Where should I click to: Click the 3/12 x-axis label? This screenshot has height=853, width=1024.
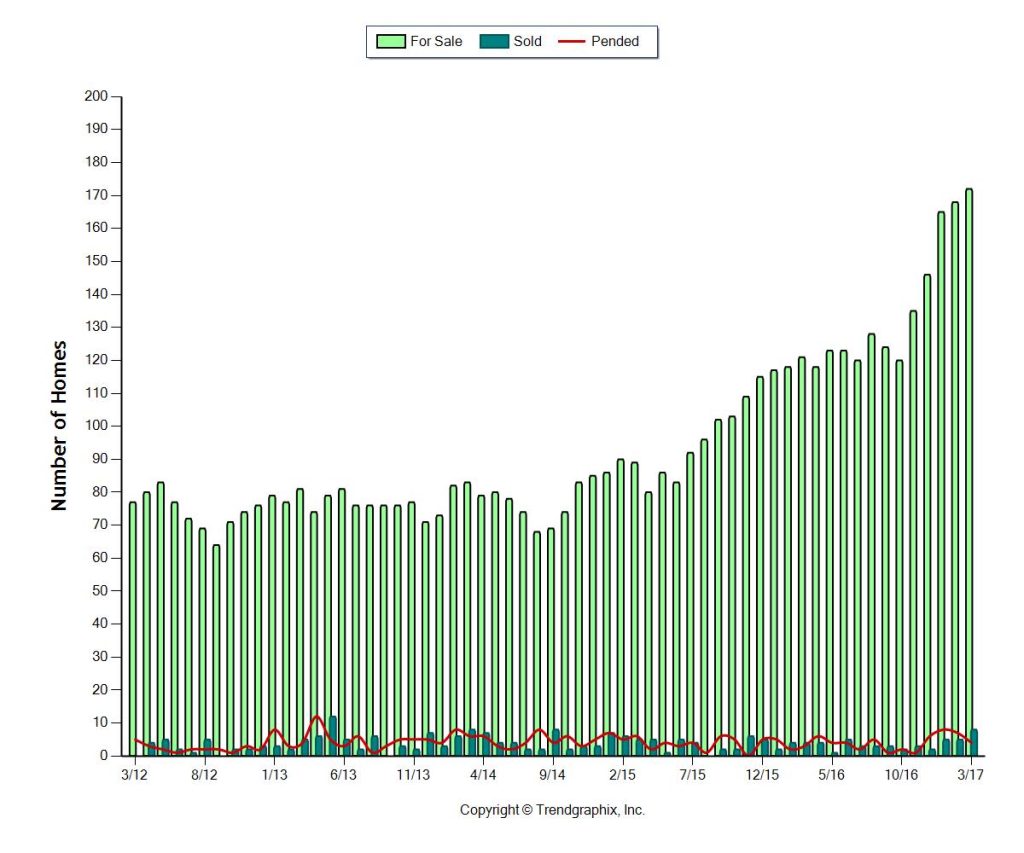(x=134, y=775)
